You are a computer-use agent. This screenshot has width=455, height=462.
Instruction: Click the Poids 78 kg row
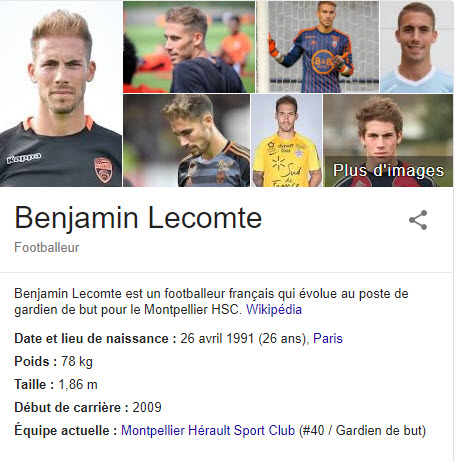click(x=54, y=362)
